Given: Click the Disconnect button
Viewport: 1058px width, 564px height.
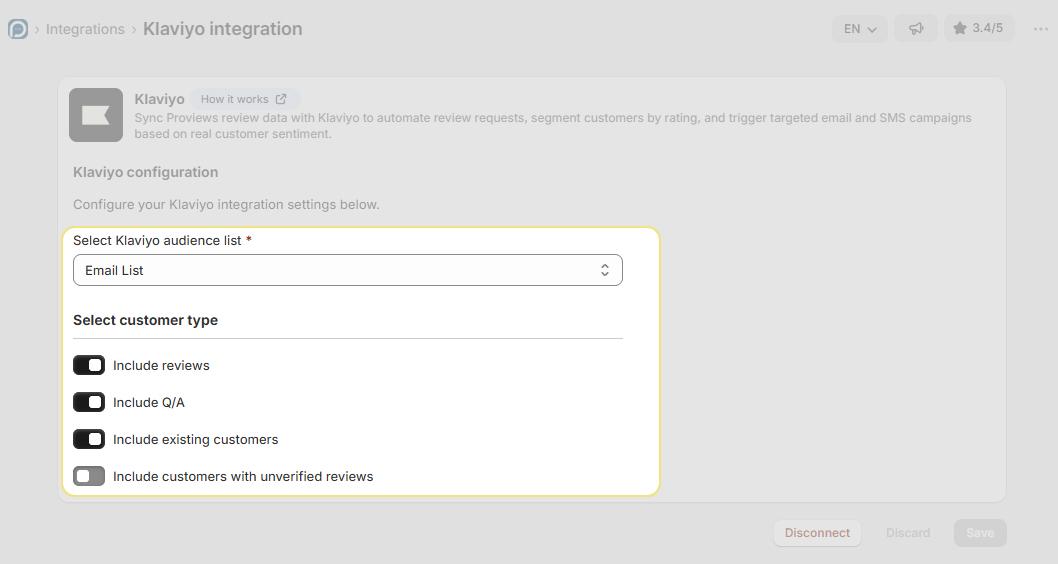Looking at the screenshot, I should (x=817, y=533).
